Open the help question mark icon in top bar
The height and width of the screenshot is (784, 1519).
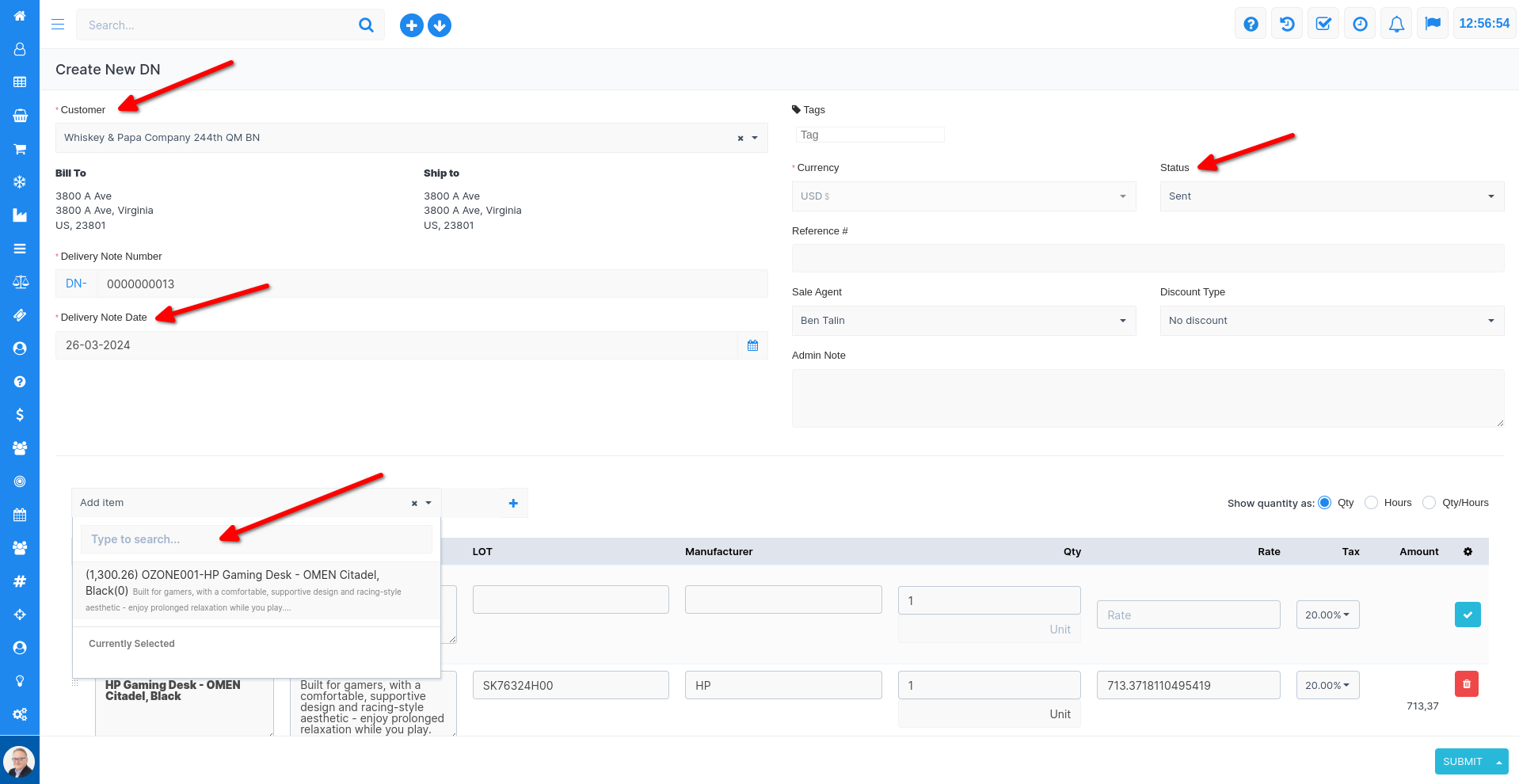click(x=1251, y=25)
